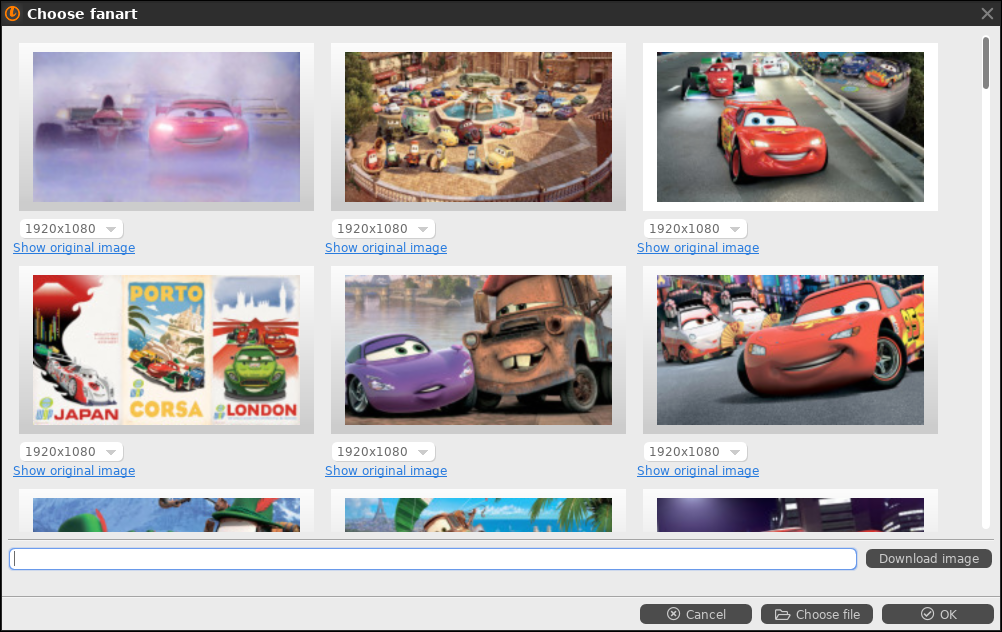
Task: Select the Japan Porto Corsa London poster thumbnail
Action: (x=166, y=350)
